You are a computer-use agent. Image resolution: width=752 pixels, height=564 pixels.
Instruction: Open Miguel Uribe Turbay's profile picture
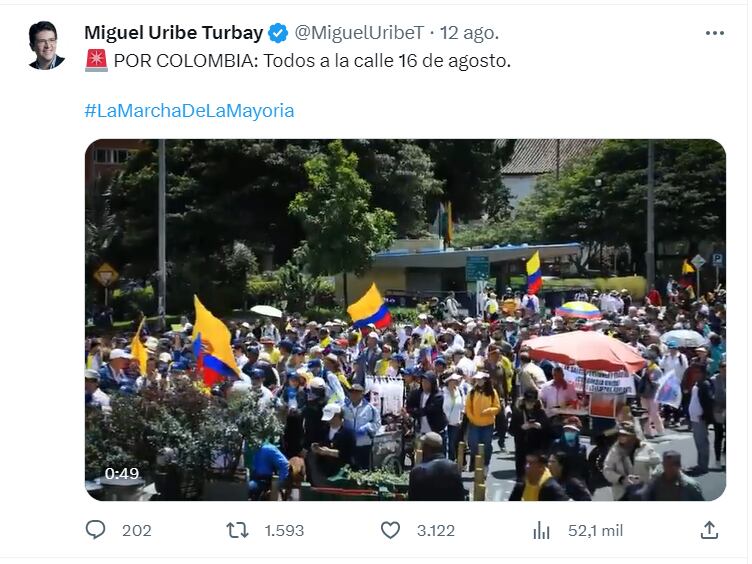pyautogui.click(x=47, y=46)
